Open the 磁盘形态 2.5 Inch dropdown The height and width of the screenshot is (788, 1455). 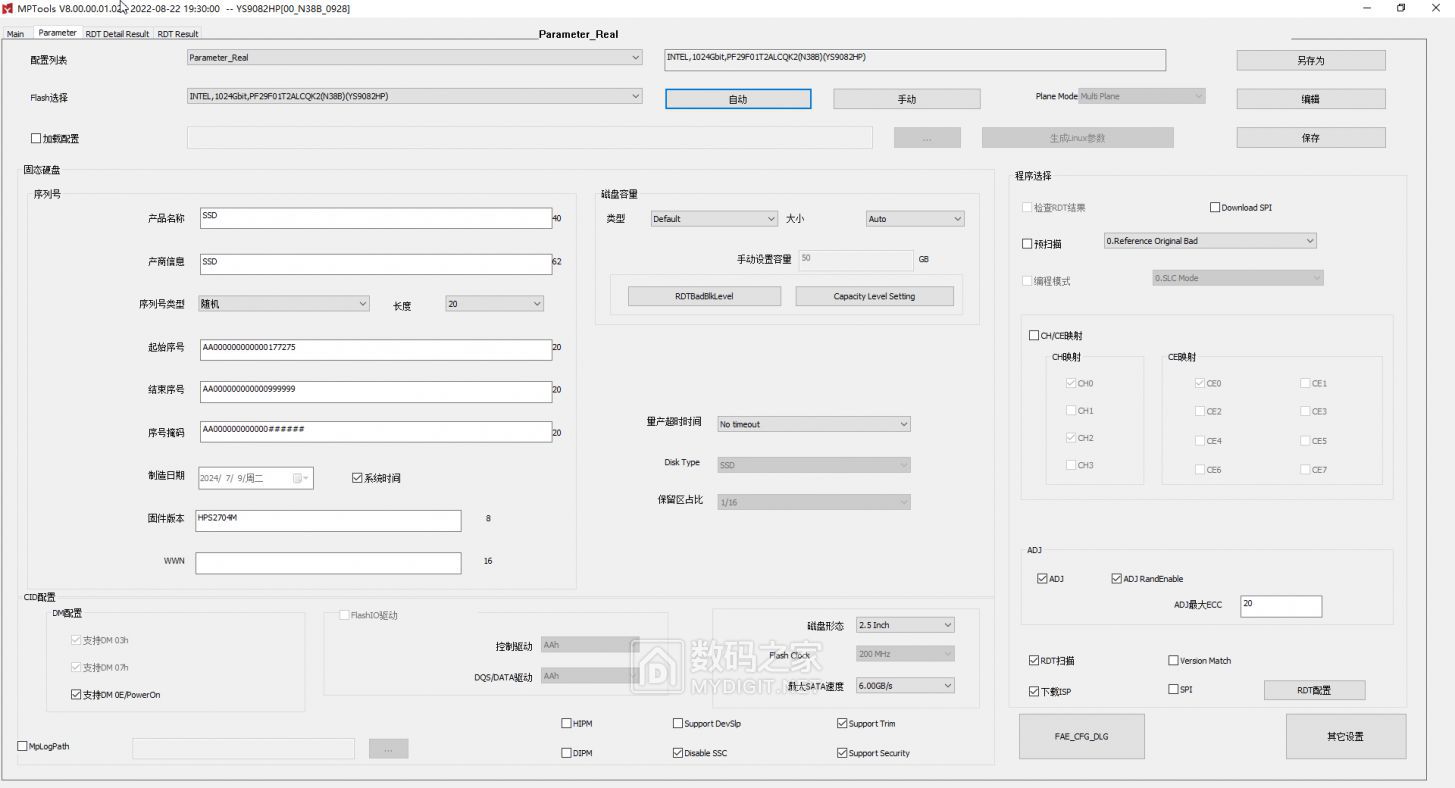(x=905, y=625)
